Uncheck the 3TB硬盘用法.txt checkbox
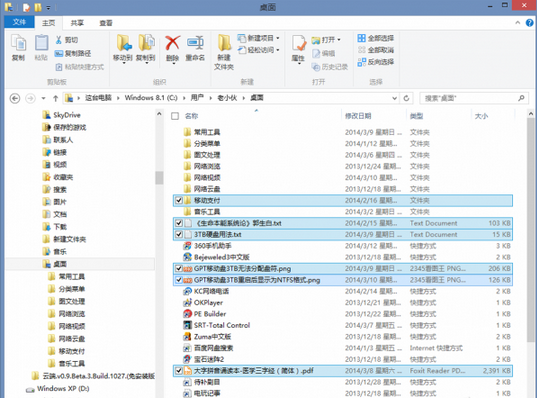The width and height of the screenshot is (537, 398). (x=179, y=235)
